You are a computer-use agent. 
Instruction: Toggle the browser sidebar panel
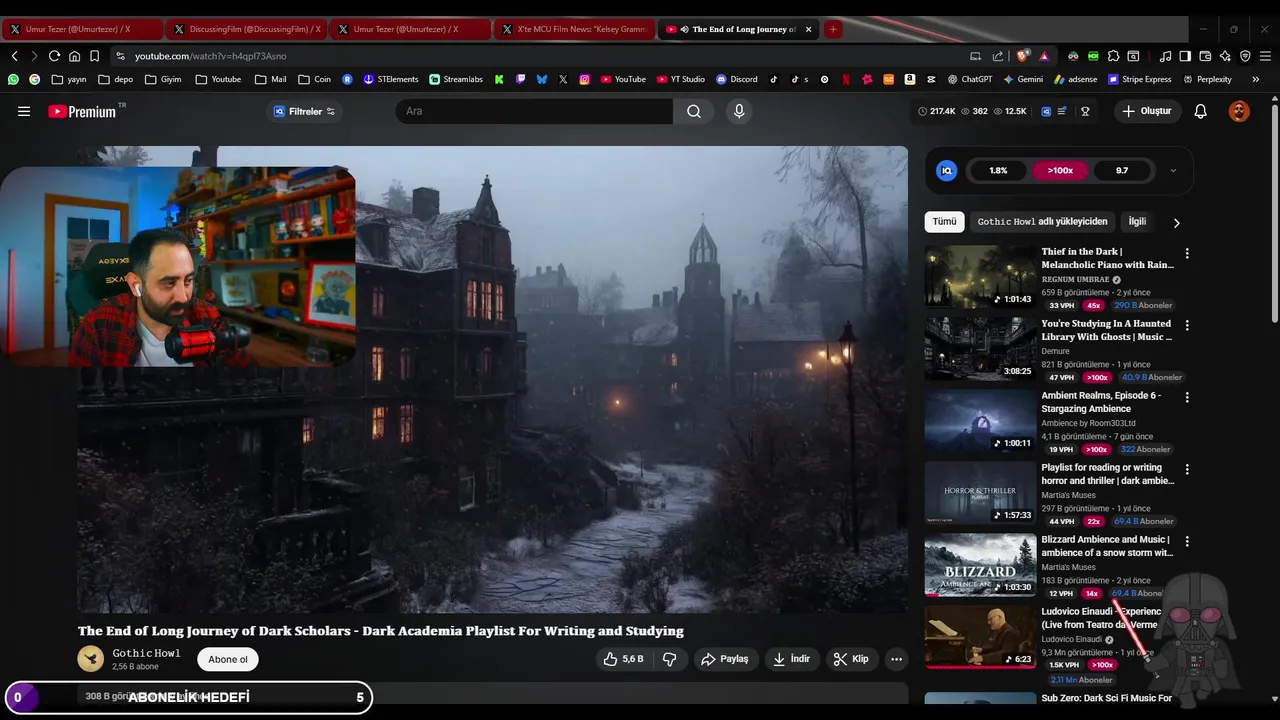click(1185, 56)
